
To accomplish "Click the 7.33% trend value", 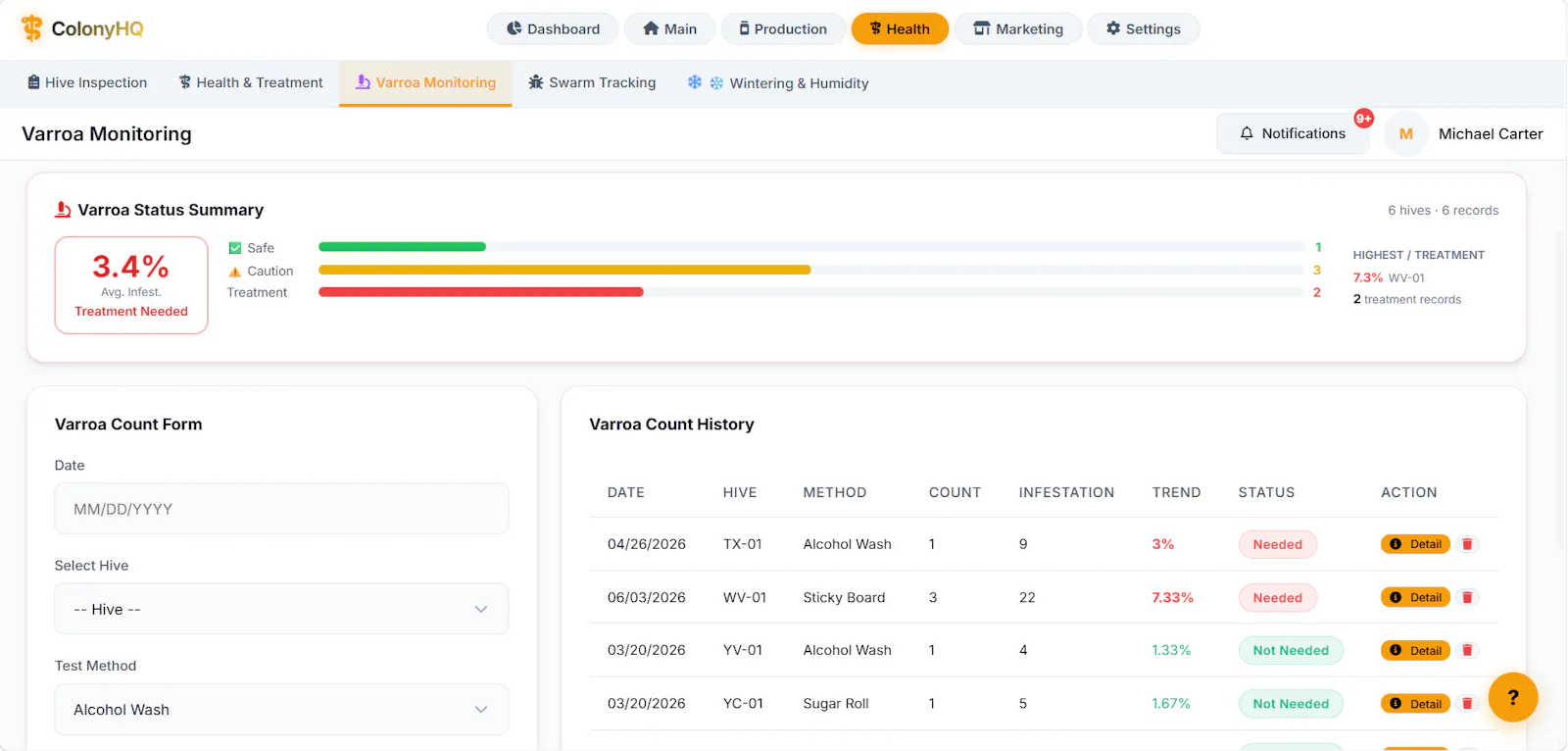I will (x=1172, y=597).
